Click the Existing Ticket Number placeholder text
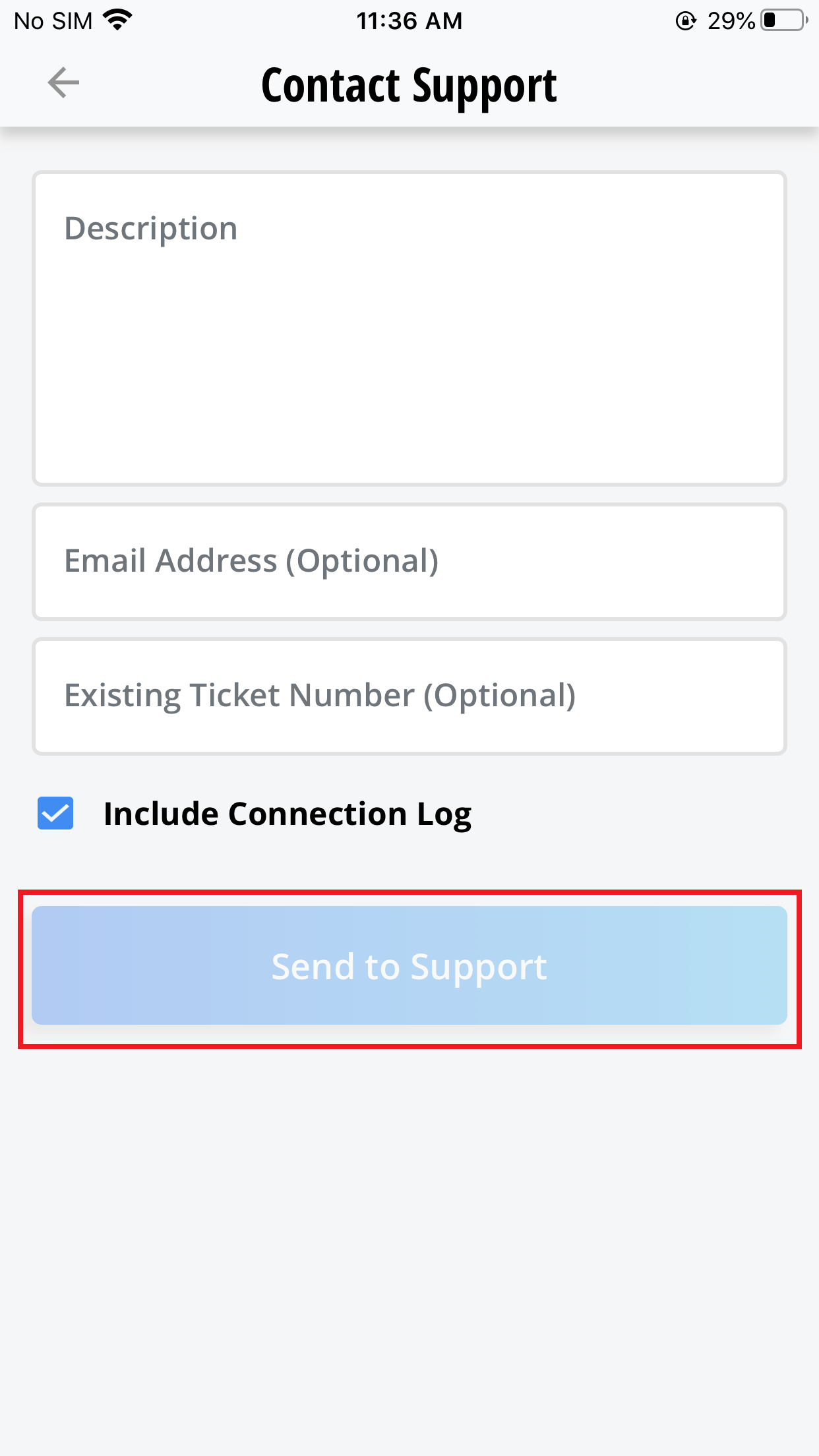The height and width of the screenshot is (1456, 819). (320, 696)
